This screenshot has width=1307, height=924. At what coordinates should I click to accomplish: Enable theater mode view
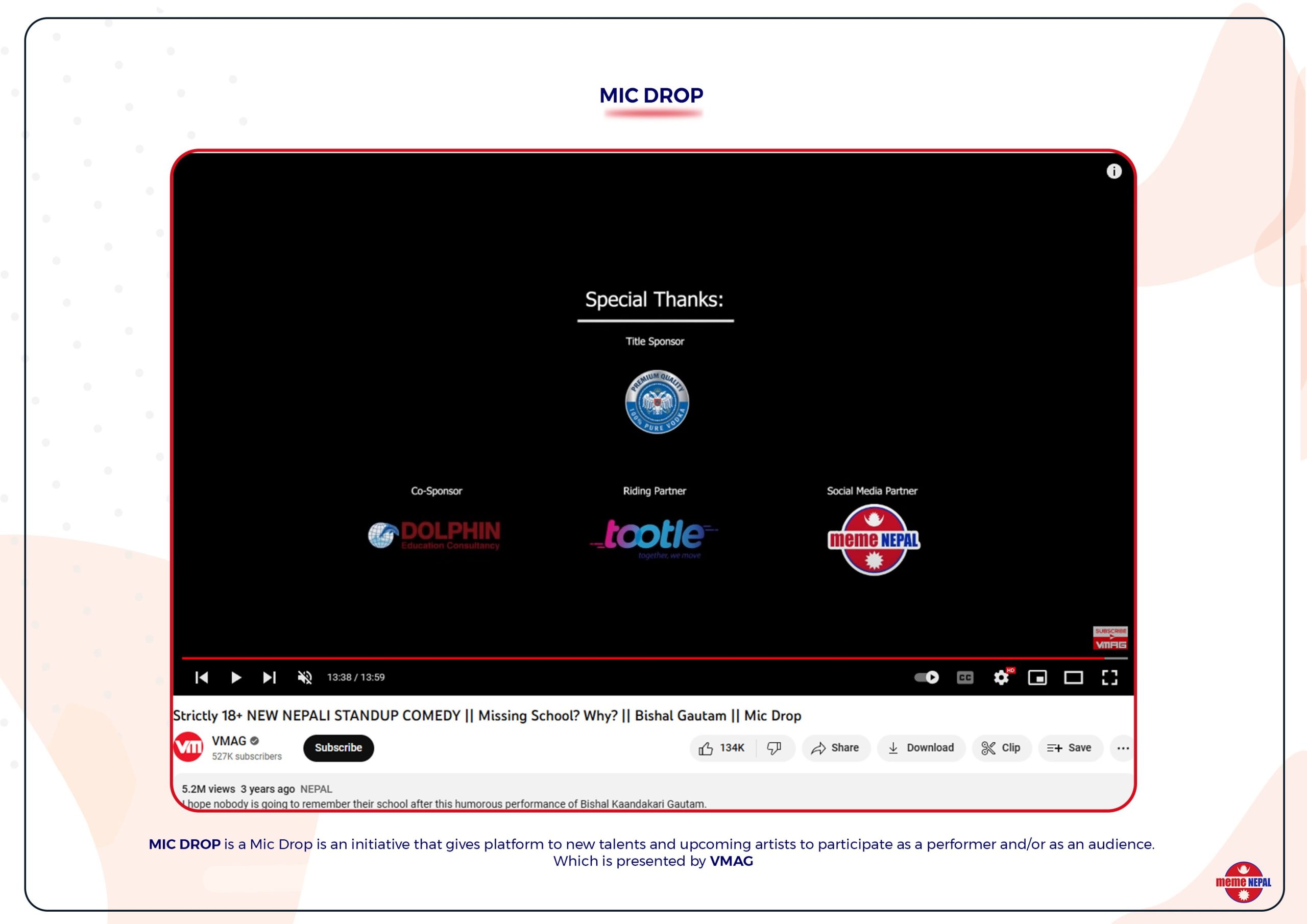(1074, 677)
